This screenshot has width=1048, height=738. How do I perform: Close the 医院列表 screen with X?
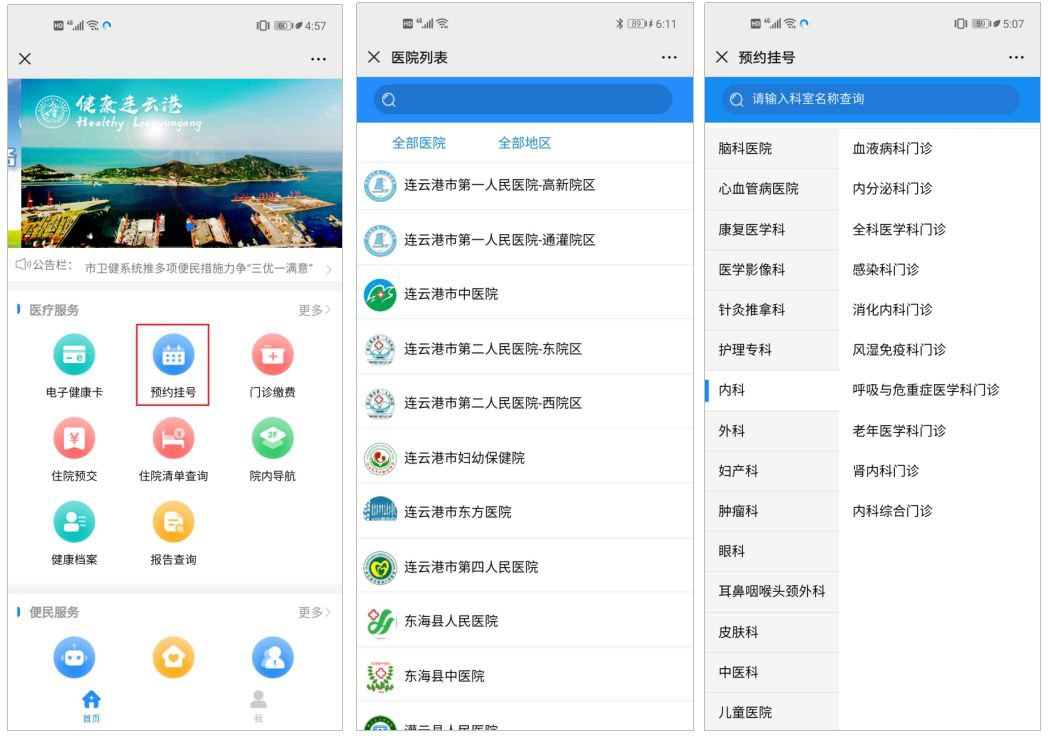pos(374,57)
